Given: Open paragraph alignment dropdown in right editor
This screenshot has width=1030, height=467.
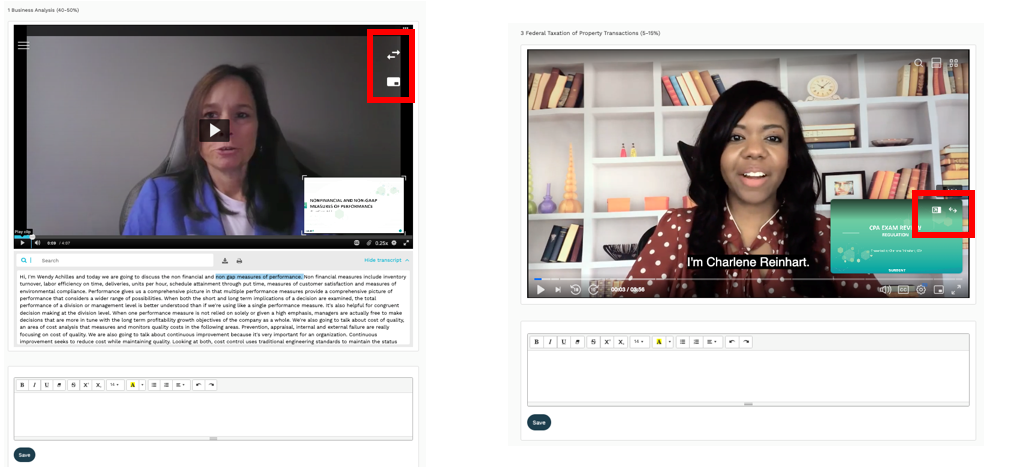Looking at the screenshot, I should (x=713, y=342).
